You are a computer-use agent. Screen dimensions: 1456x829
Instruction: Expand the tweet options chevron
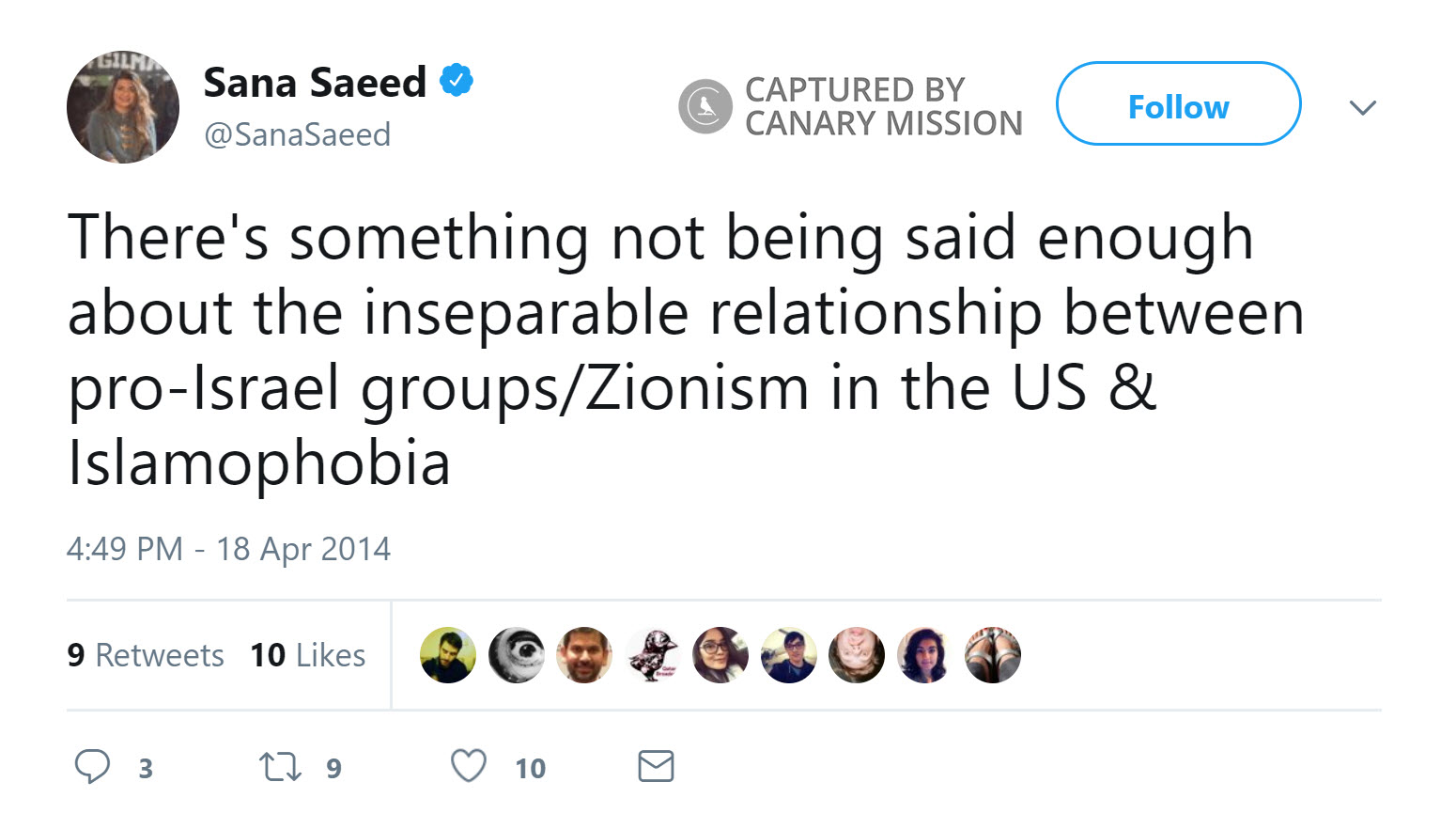[1362, 107]
